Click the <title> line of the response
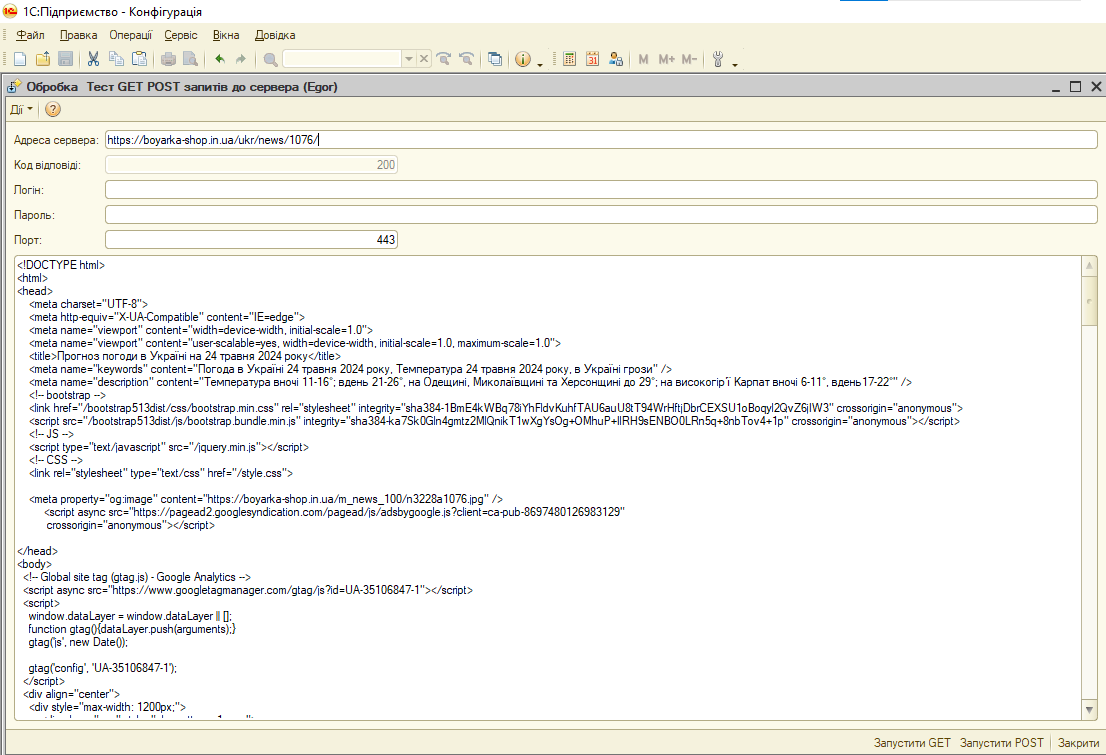1106x755 pixels. [x=185, y=356]
